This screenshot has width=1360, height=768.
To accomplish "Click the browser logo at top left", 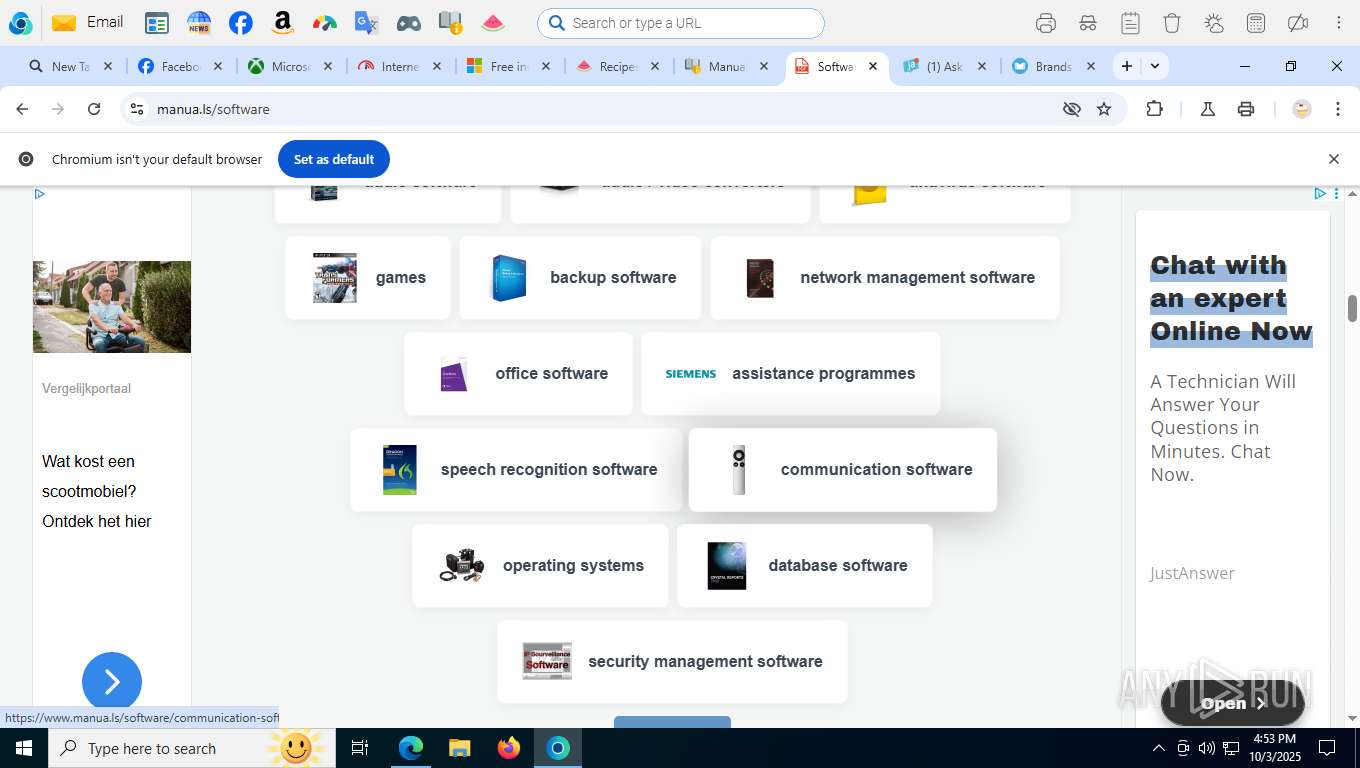I will pyautogui.click(x=20, y=23).
